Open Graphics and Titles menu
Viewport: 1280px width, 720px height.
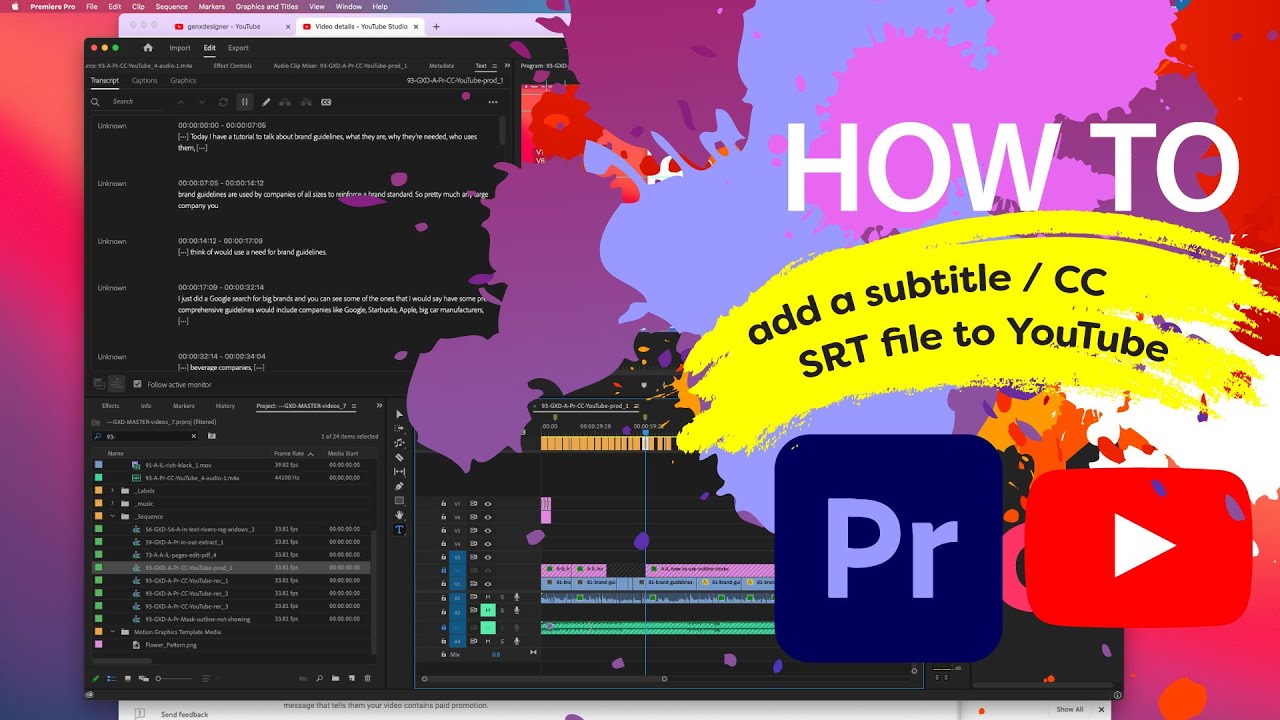pos(267,6)
